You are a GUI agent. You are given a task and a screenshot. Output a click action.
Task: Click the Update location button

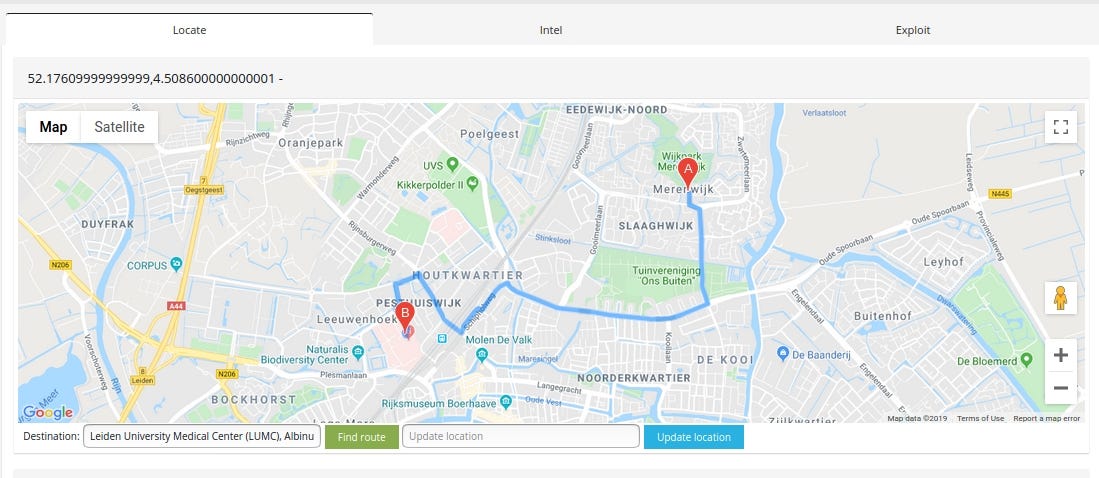pyautogui.click(x=694, y=437)
